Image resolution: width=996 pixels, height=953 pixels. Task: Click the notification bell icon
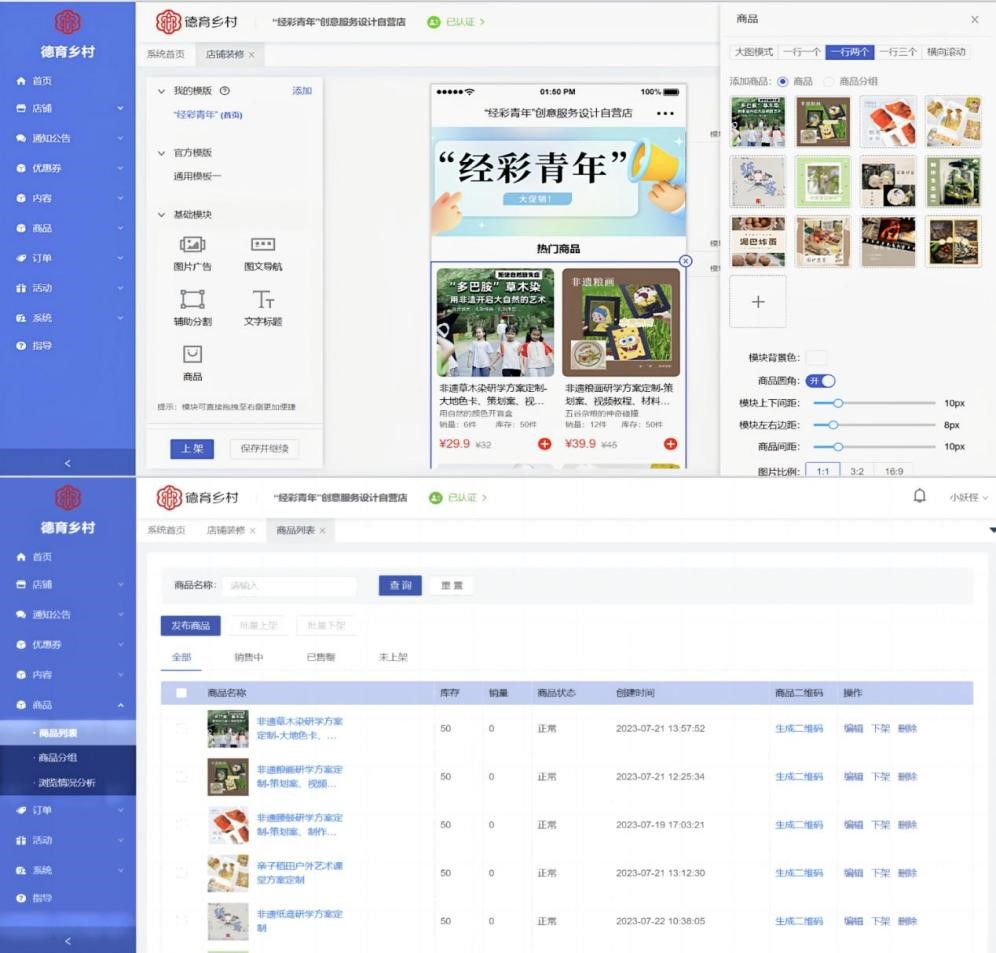919,497
